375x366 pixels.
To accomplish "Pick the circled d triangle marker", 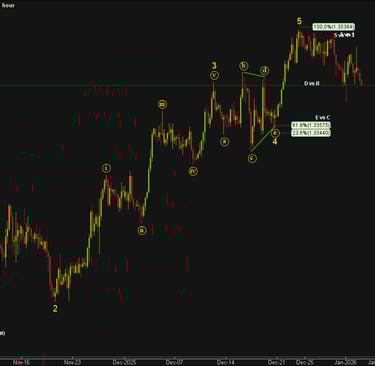I will coord(265,70).
